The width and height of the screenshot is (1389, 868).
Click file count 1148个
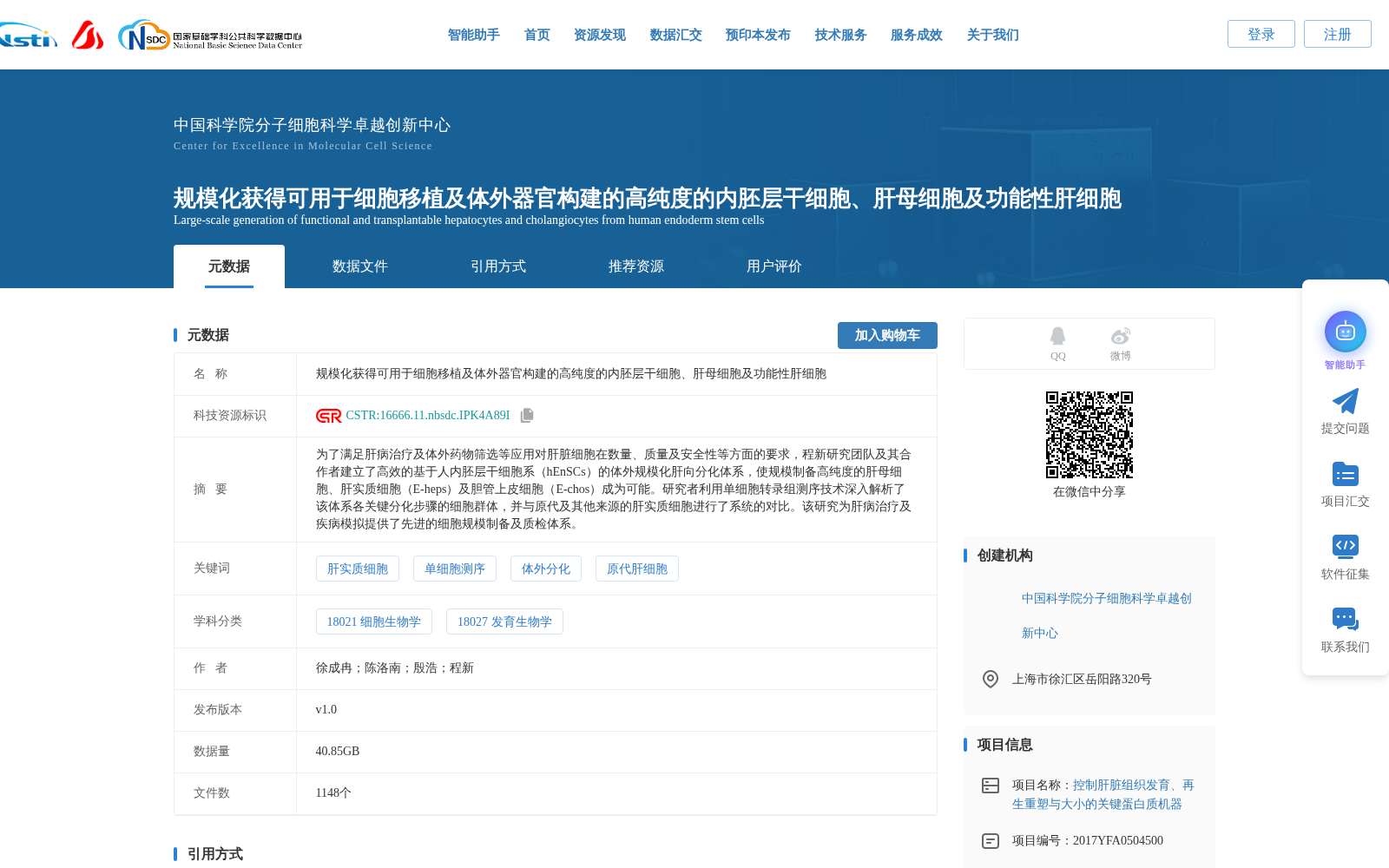point(333,793)
